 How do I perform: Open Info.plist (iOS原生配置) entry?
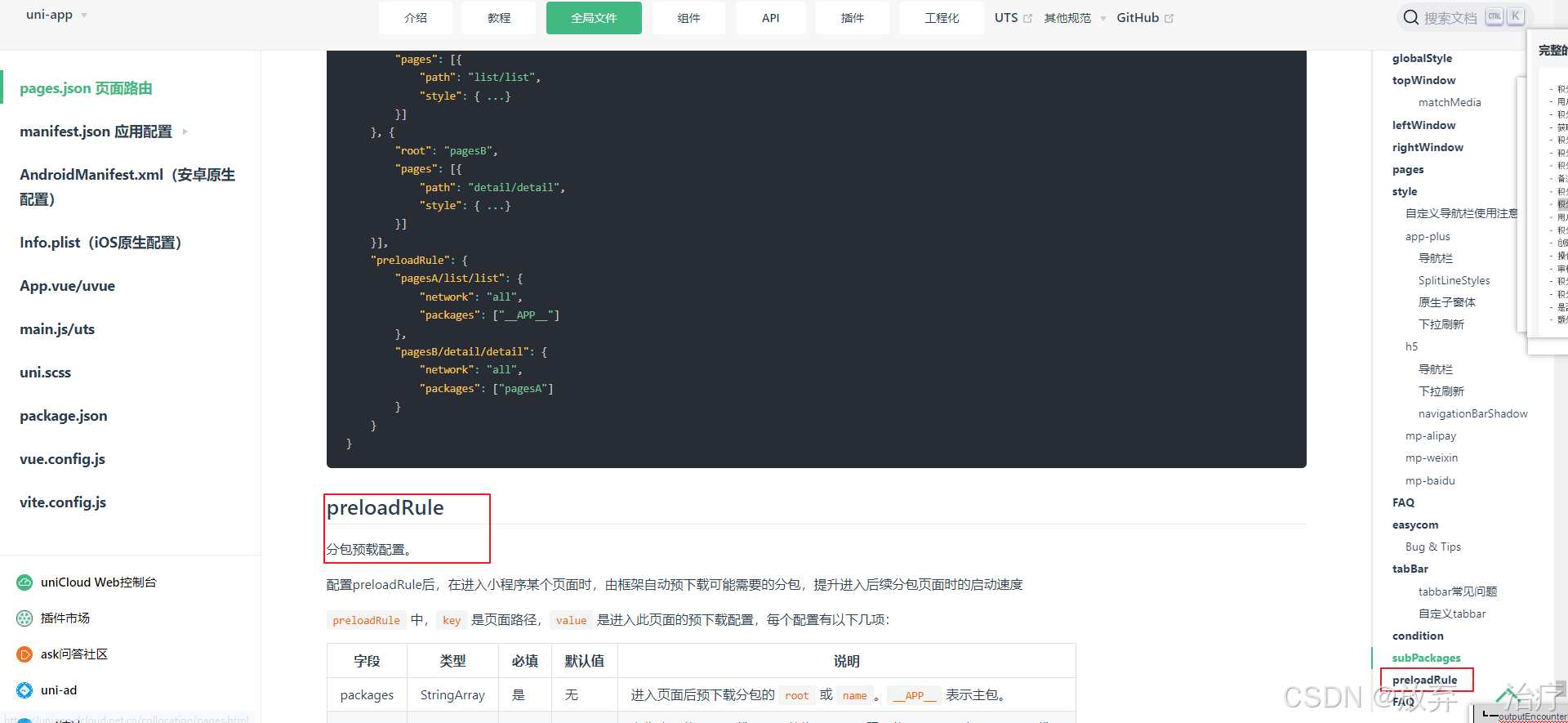coord(100,243)
